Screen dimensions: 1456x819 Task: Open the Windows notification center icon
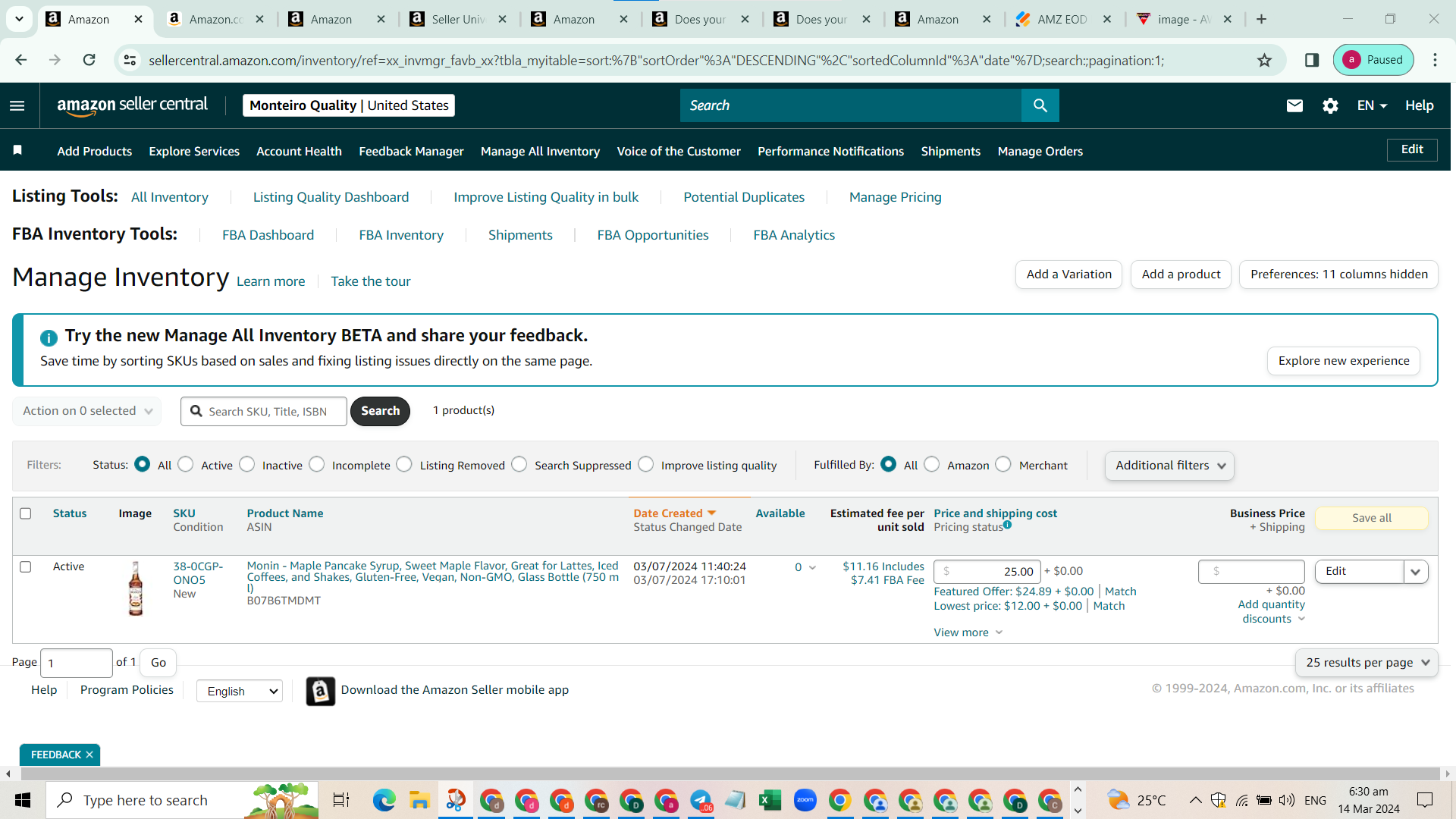[1425, 800]
